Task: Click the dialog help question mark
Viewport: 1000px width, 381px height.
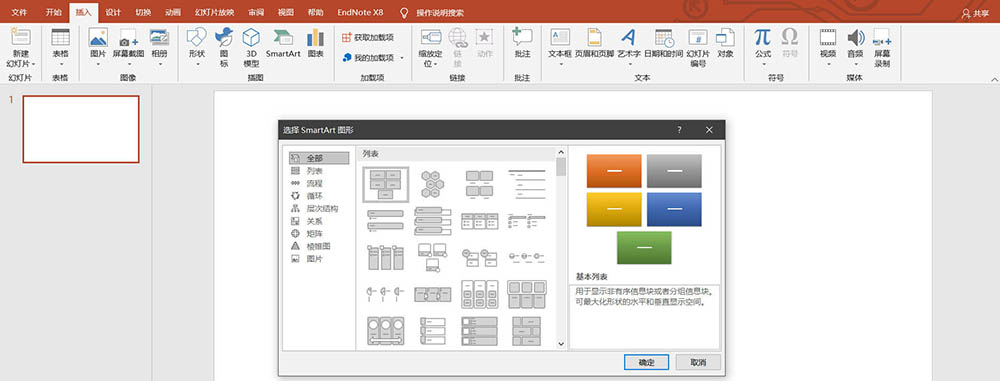Action: tap(679, 130)
